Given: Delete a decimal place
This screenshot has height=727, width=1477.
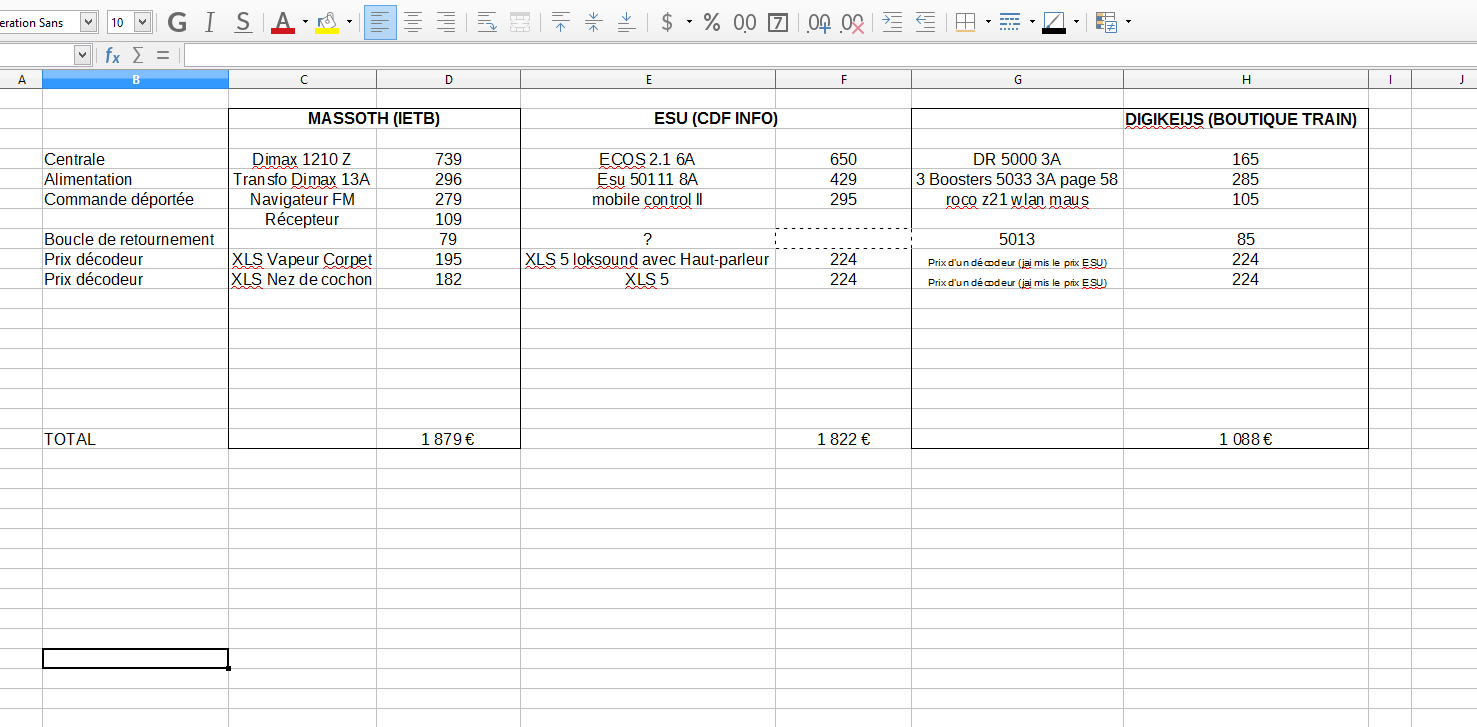Looking at the screenshot, I should pos(852,22).
